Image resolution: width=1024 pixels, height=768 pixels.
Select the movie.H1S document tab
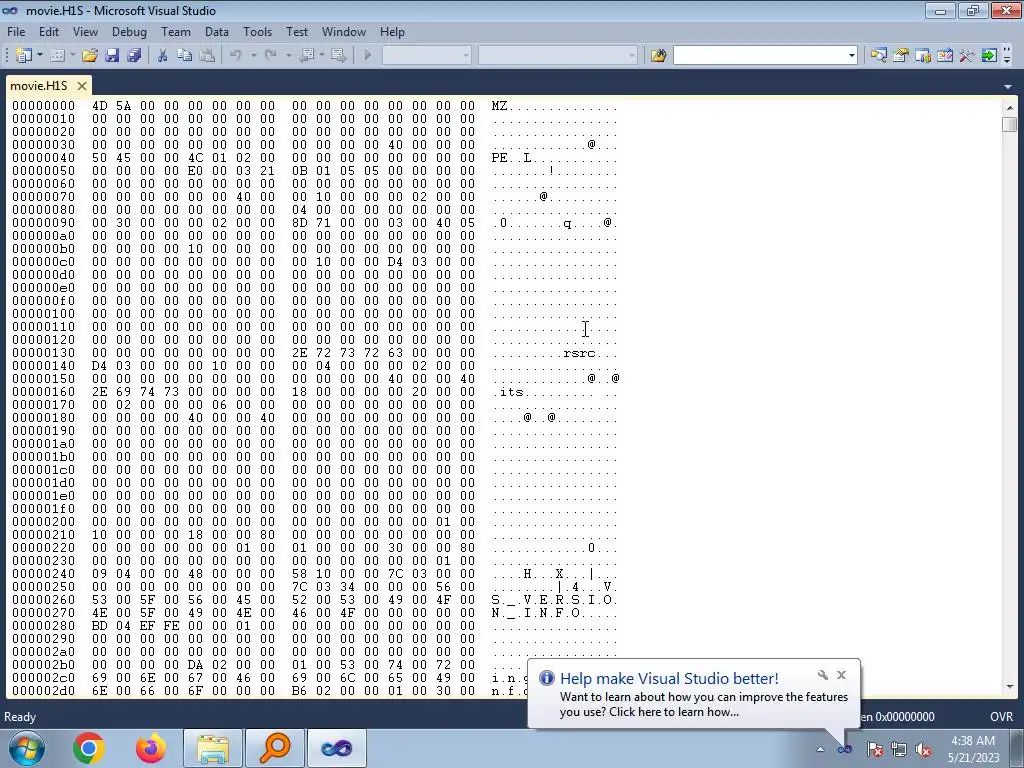pos(39,86)
